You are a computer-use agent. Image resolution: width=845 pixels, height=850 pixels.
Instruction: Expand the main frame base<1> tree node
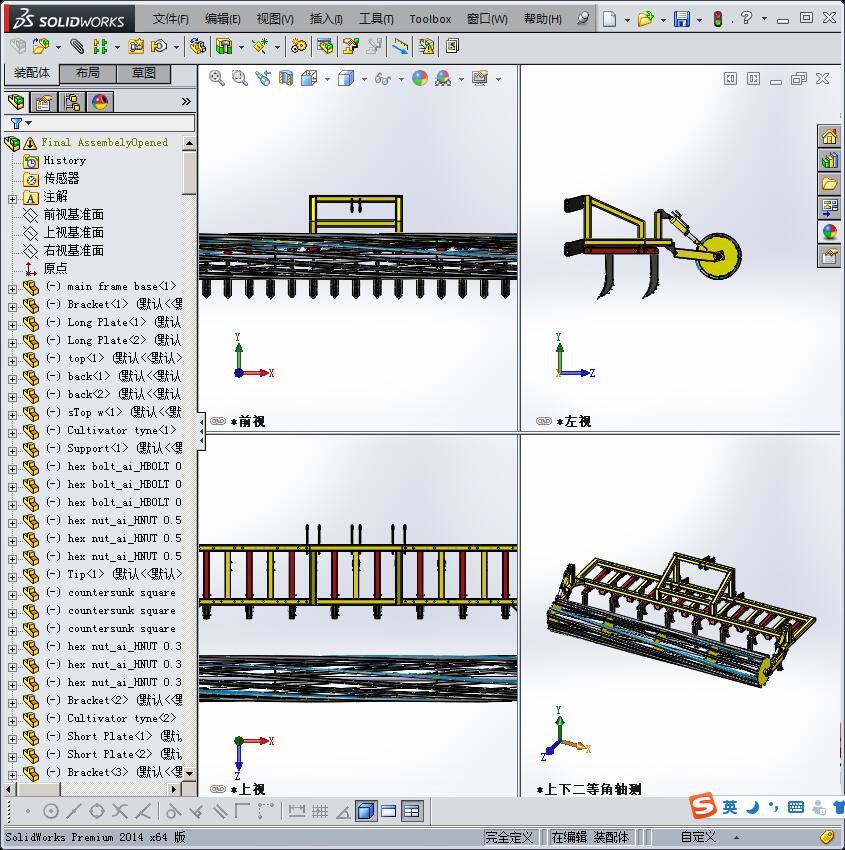[x=12, y=289]
